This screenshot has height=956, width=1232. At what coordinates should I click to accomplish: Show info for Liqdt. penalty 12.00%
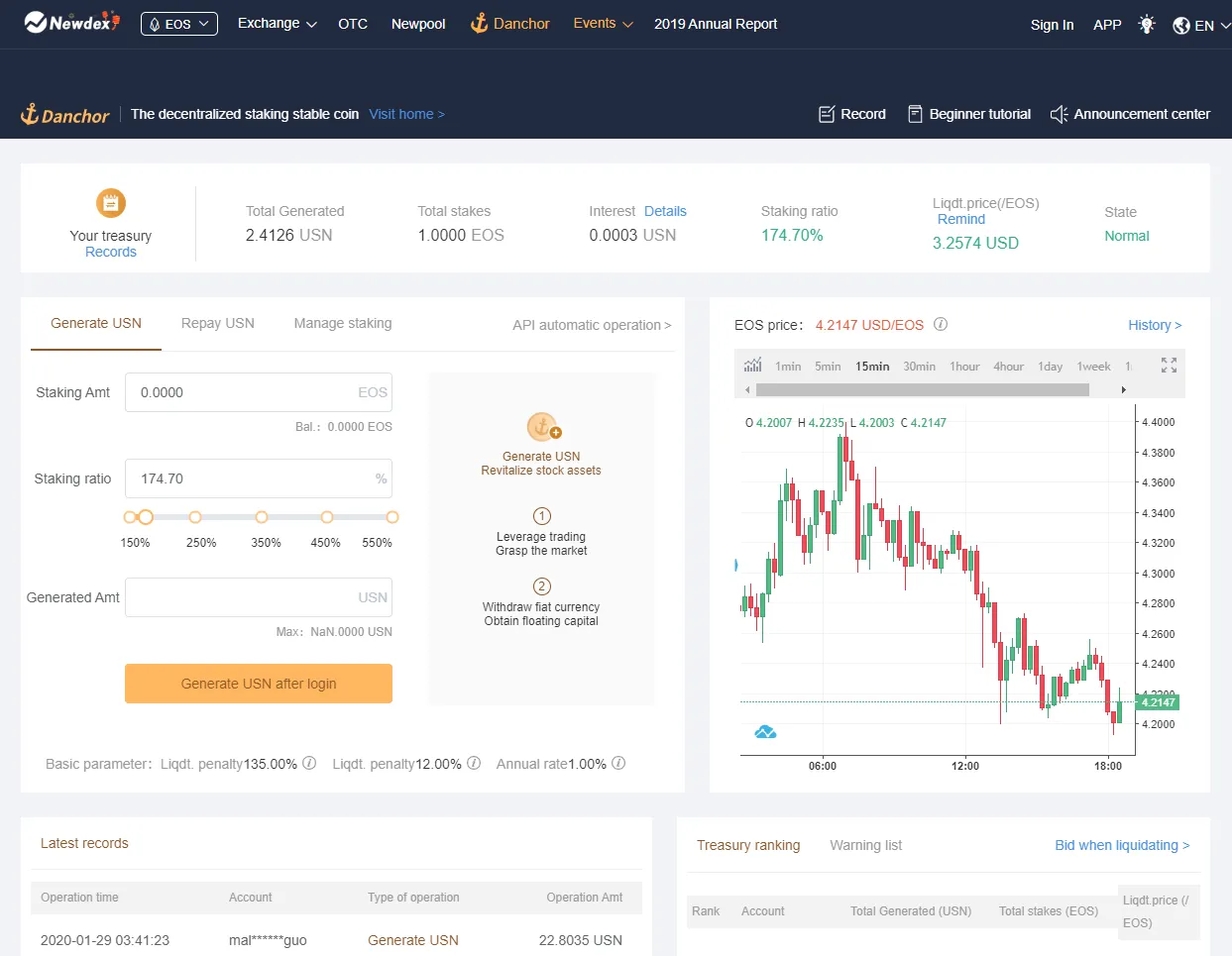tap(474, 763)
